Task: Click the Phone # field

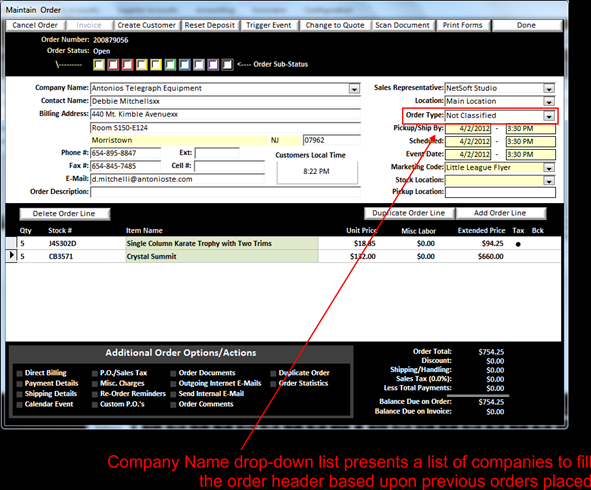Action: coord(126,153)
